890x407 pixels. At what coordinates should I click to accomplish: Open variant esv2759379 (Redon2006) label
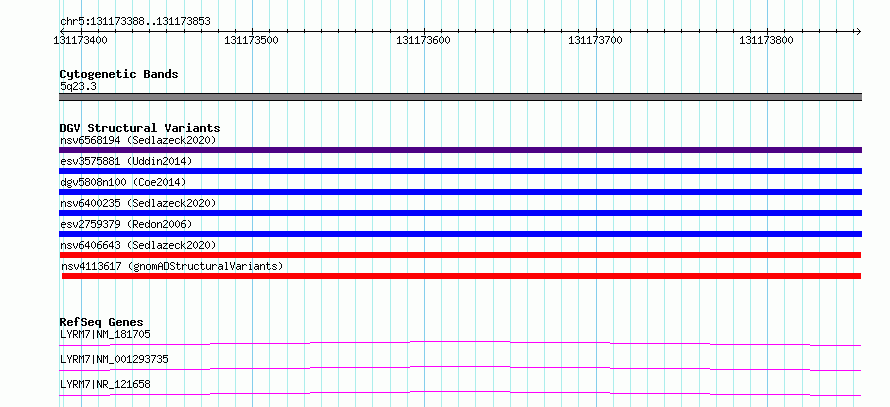tap(126, 224)
